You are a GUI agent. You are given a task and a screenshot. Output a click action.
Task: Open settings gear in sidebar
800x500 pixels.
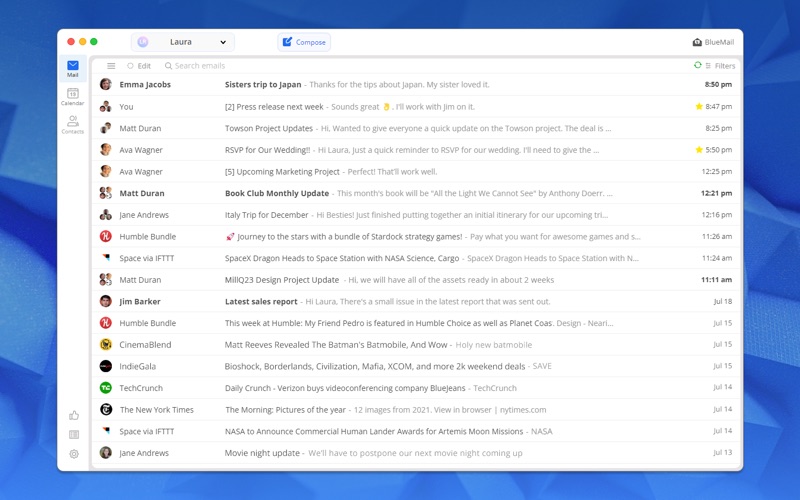pos(74,454)
